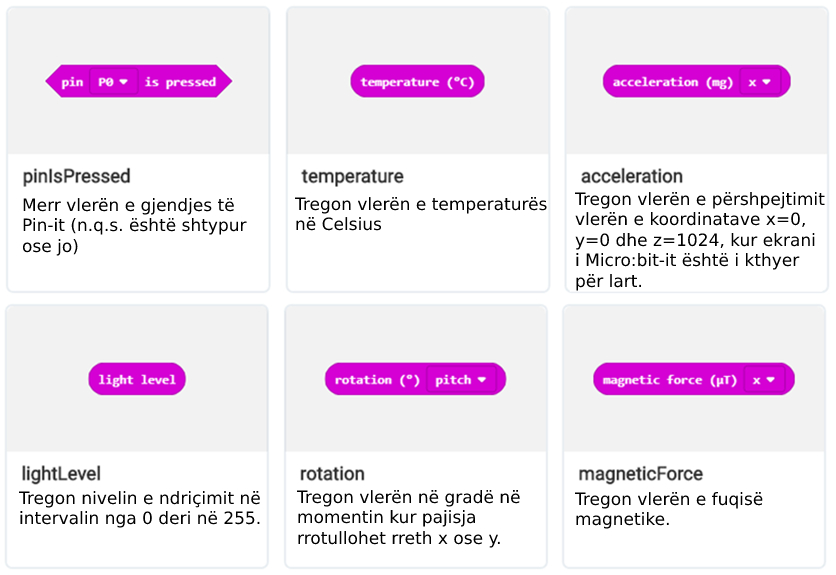The height and width of the screenshot is (575, 836).
Task: Click the temperature (°C) block
Action: (x=417, y=82)
